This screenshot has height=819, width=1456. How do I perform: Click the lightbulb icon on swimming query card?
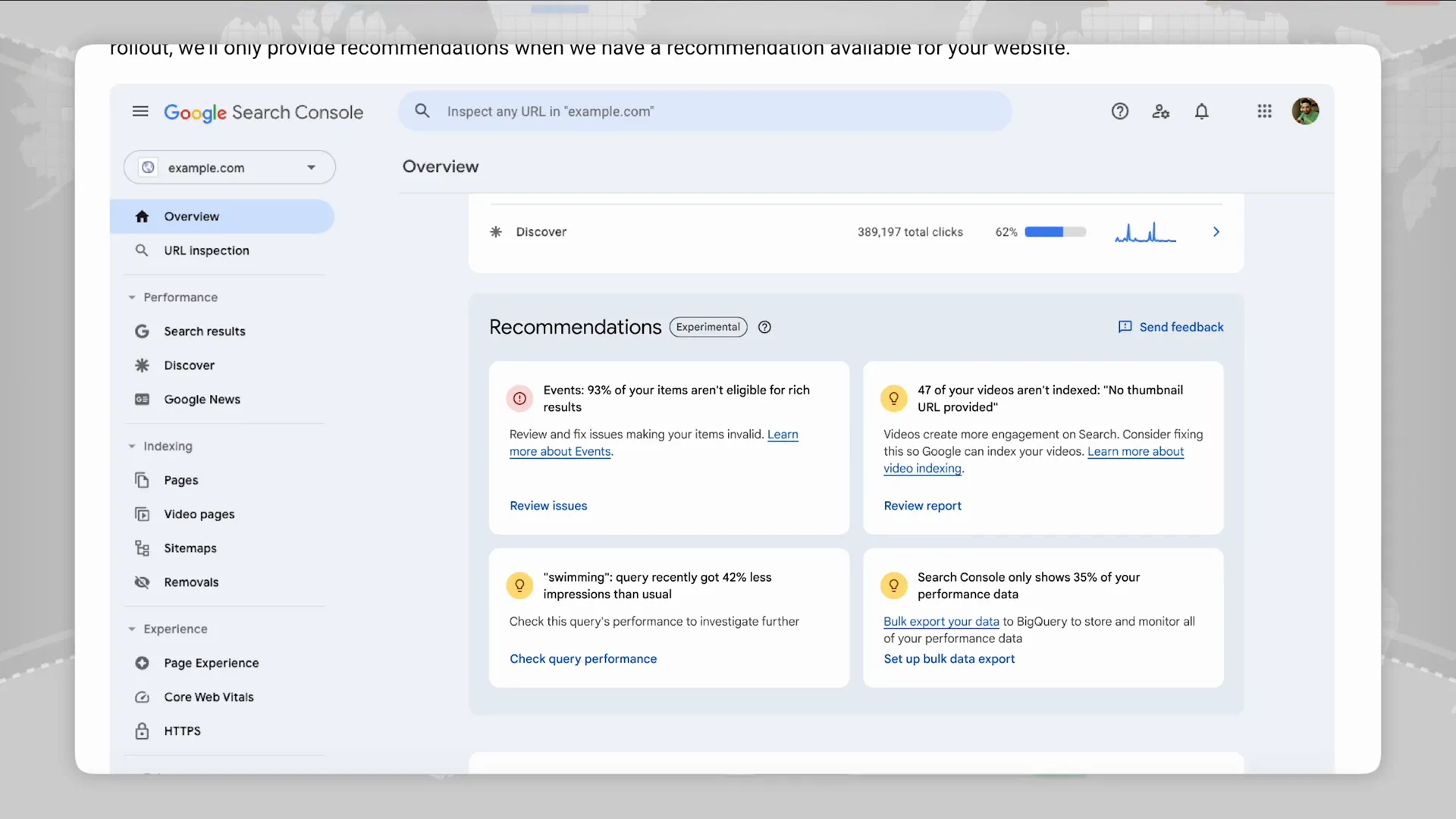point(519,585)
